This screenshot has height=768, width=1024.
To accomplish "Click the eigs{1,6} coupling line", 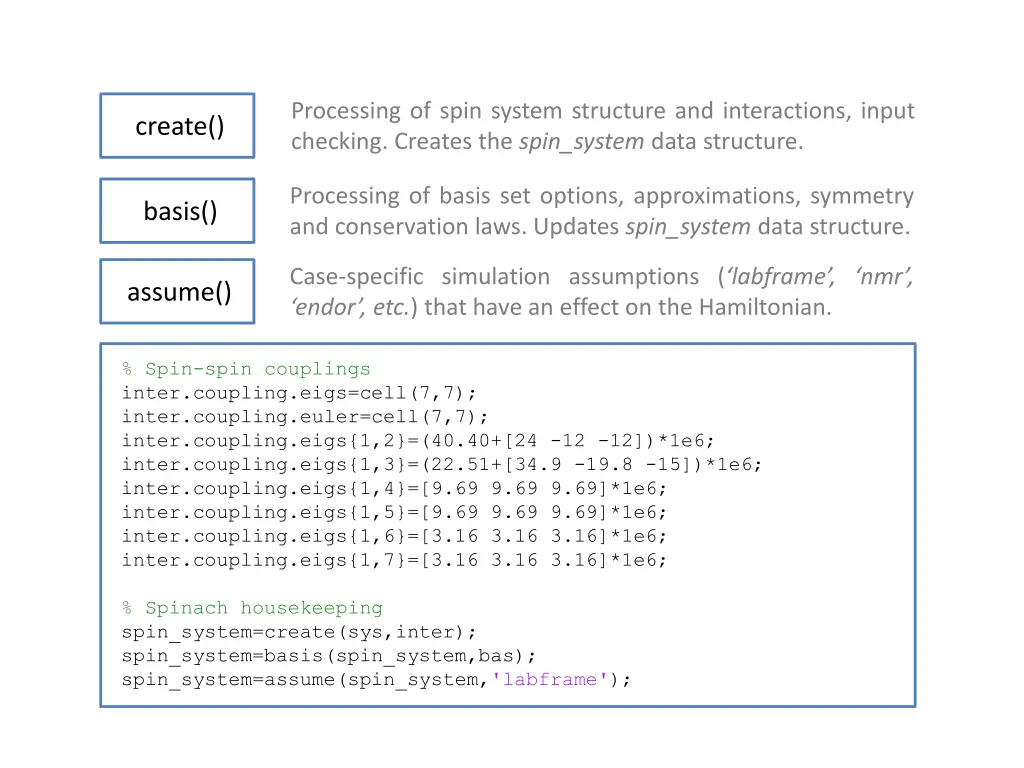I will coord(394,536).
